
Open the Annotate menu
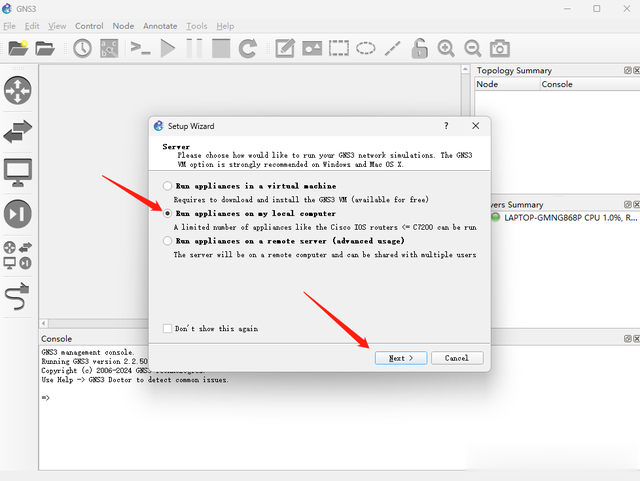160,26
